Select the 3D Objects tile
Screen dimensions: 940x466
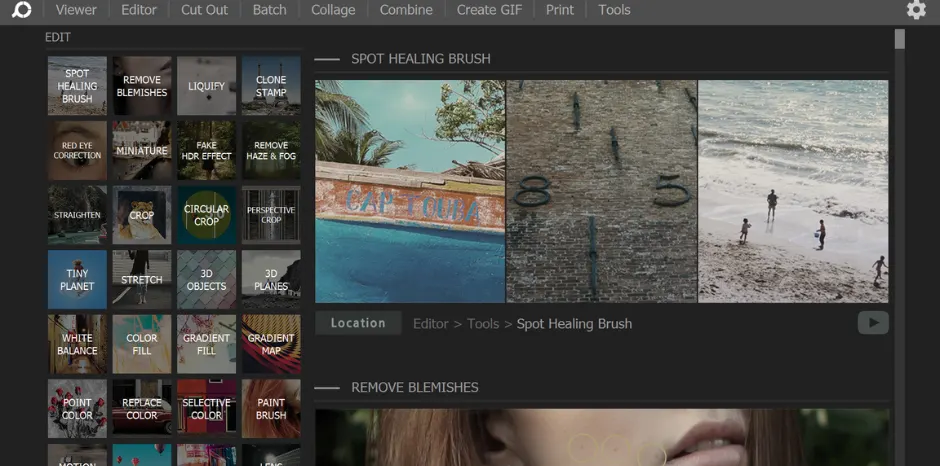coord(206,279)
